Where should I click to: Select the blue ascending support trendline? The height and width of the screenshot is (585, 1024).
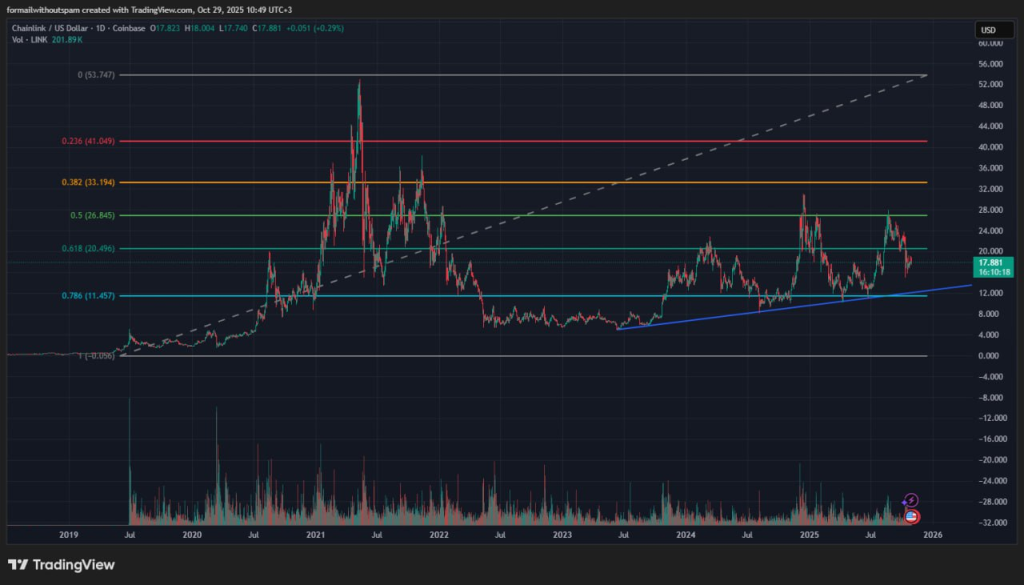(x=800, y=305)
